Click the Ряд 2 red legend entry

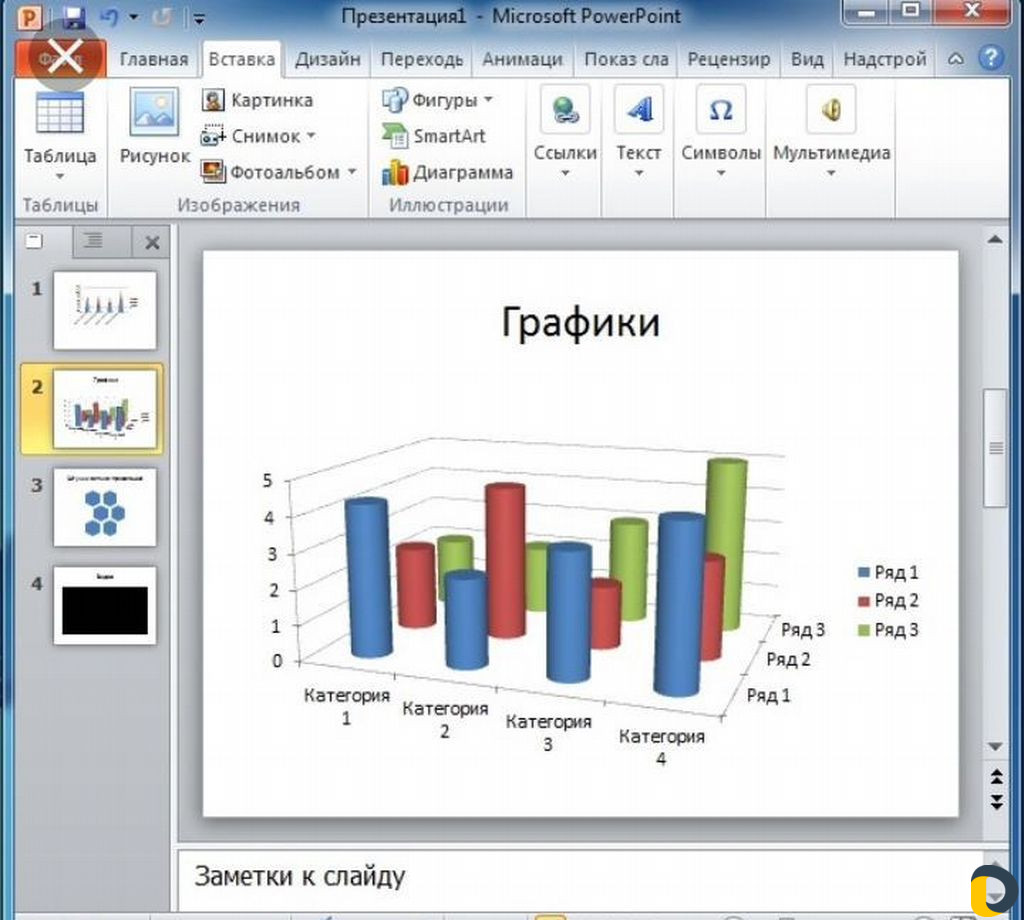[x=888, y=601]
